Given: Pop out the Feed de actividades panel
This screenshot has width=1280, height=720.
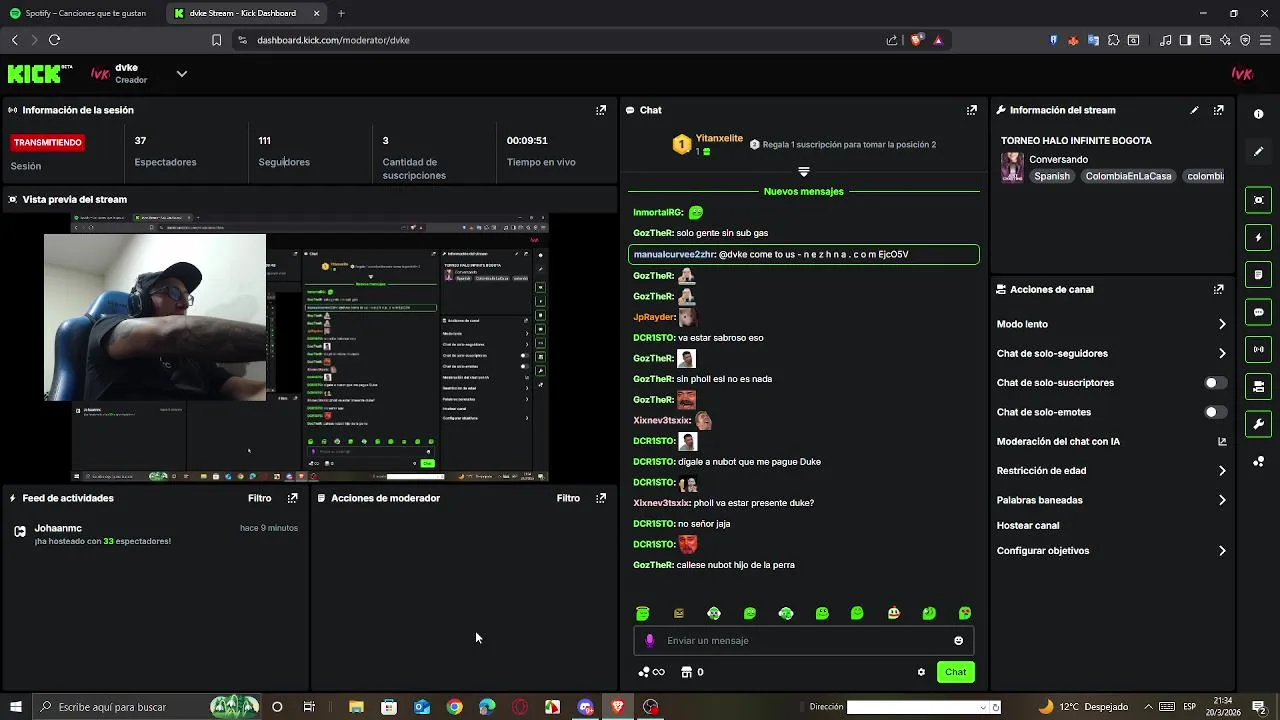Looking at the screenshot, I should (292, 498).
